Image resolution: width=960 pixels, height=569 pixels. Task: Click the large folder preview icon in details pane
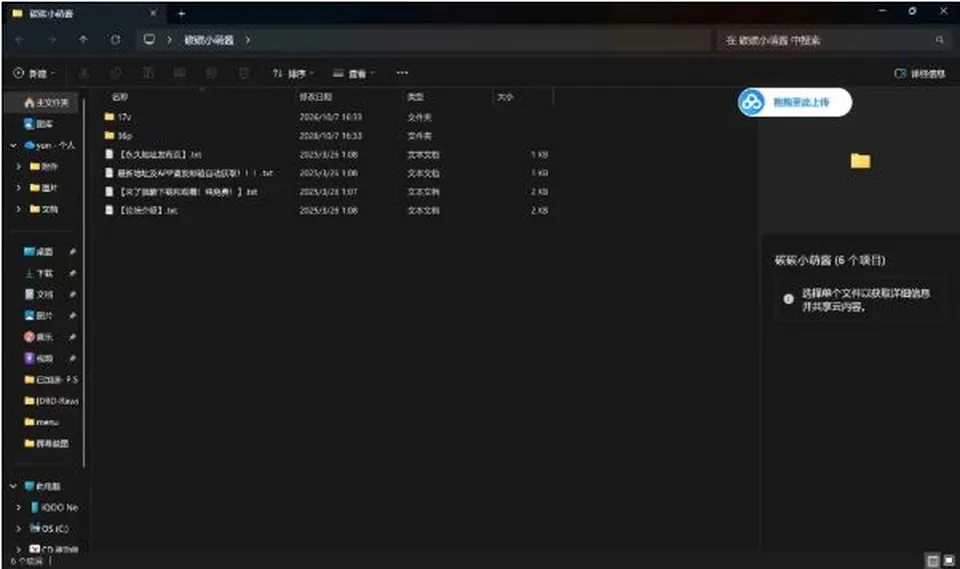(x=860, y=161)
